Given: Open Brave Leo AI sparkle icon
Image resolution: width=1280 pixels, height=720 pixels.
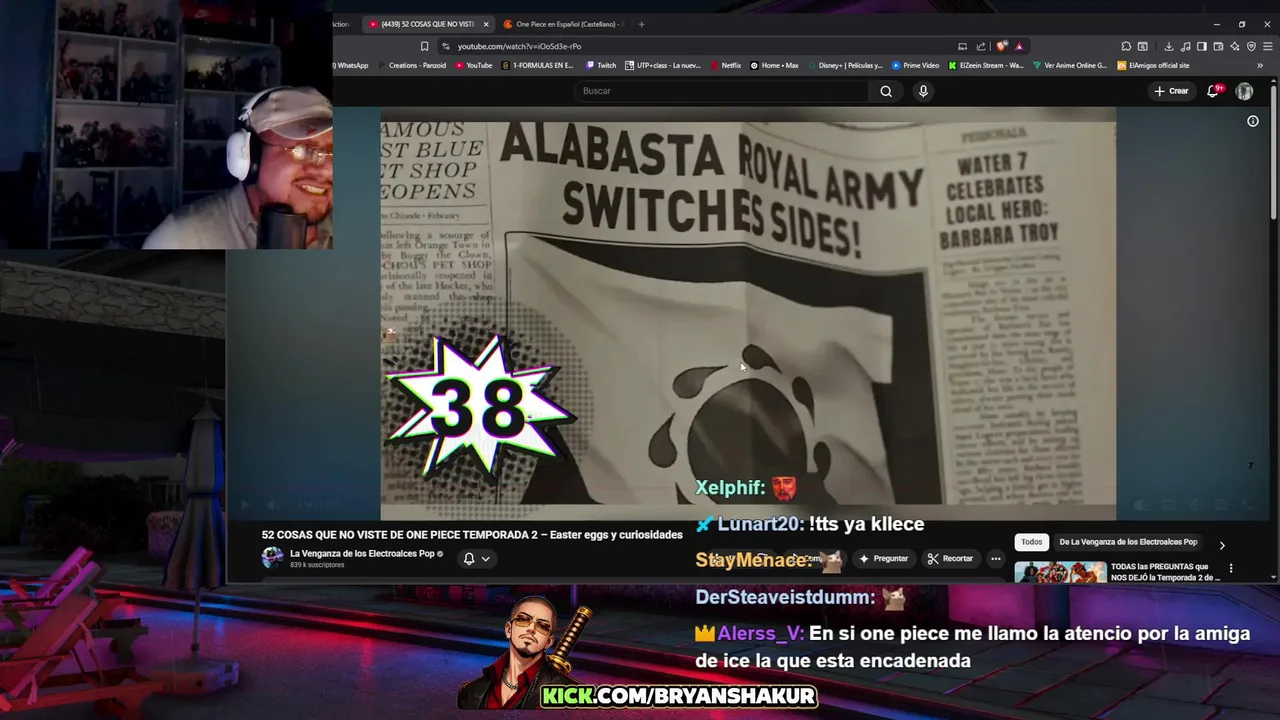Looking at the screenshot, I should 1235,46.
